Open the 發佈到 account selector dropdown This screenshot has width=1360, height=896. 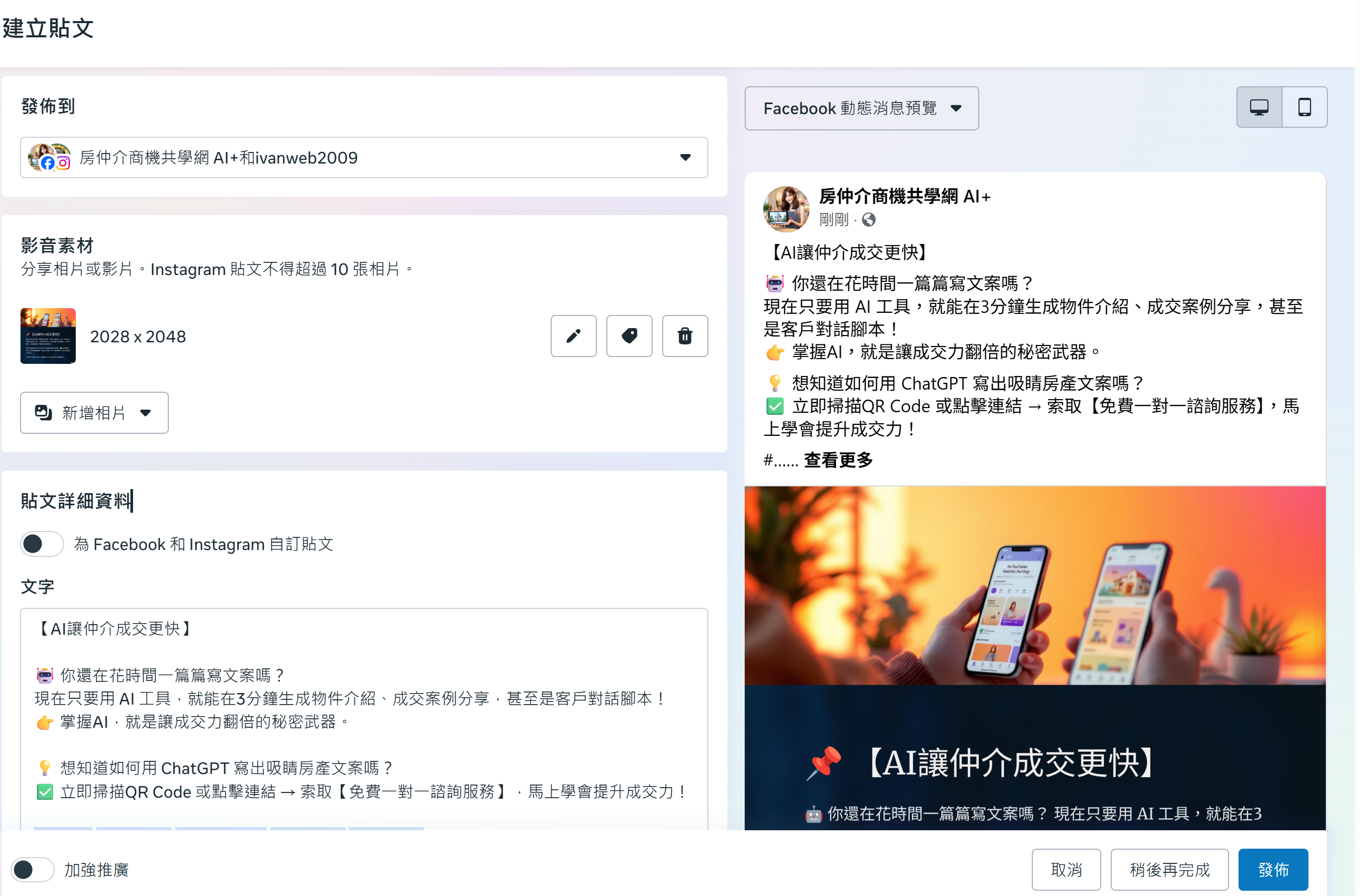pos(365,158)
